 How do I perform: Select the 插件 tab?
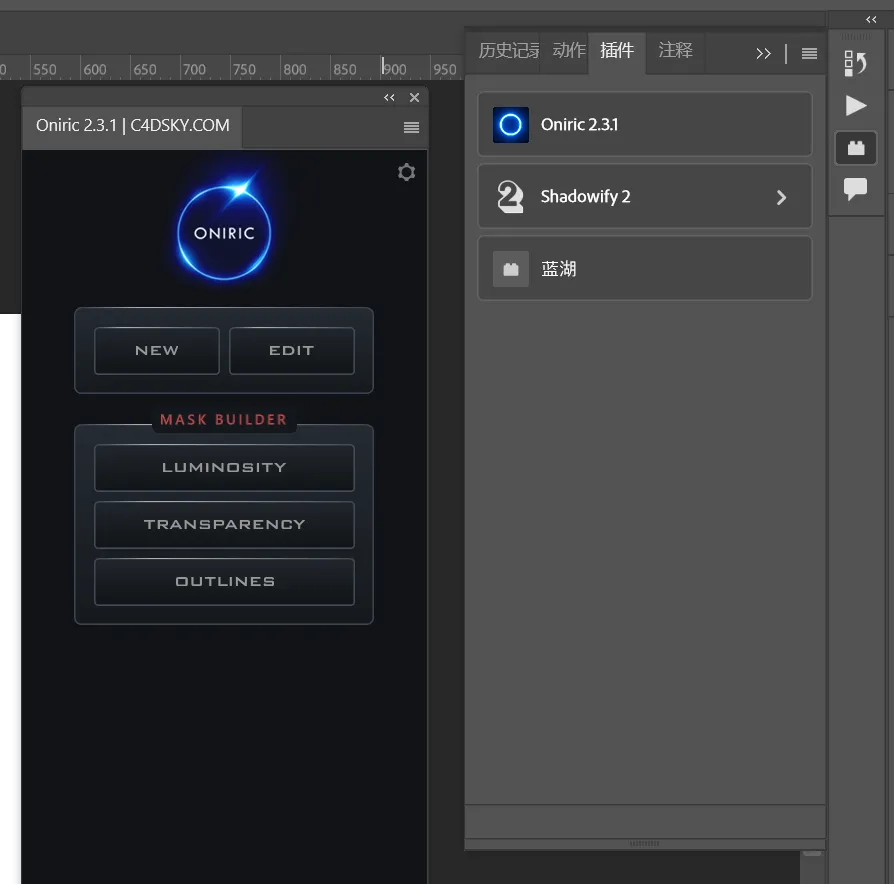[x=617, y=51]
